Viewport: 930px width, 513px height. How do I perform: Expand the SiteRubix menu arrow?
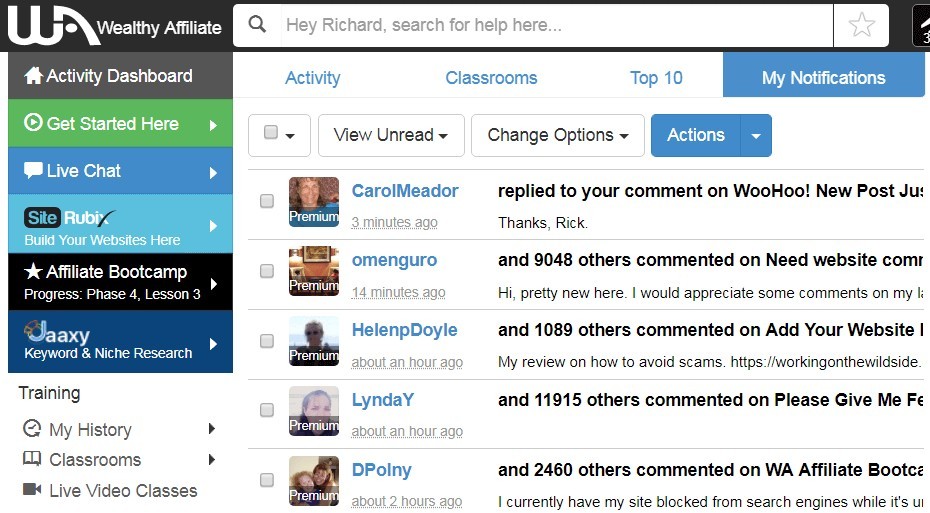tap(213, 226)
